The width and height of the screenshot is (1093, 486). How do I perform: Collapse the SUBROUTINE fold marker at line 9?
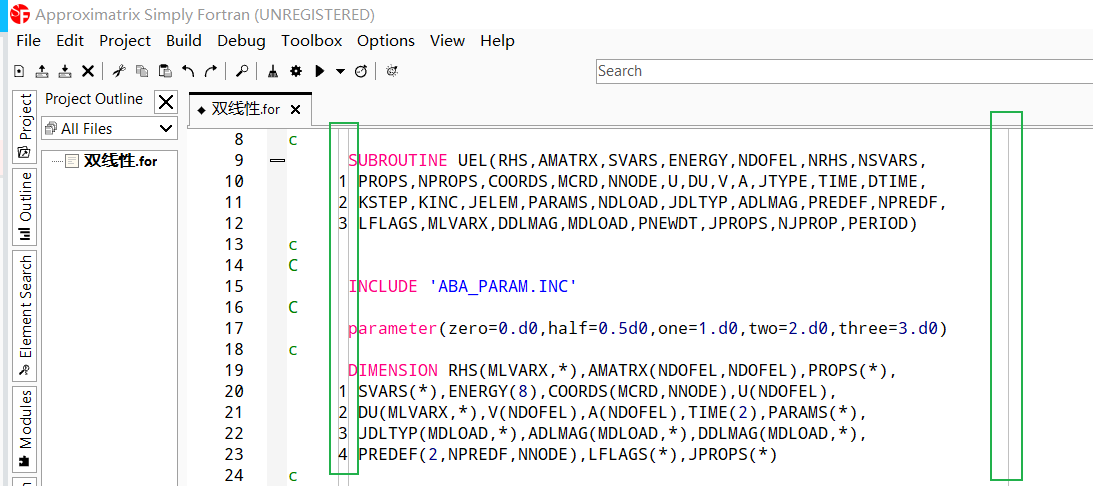277,160
